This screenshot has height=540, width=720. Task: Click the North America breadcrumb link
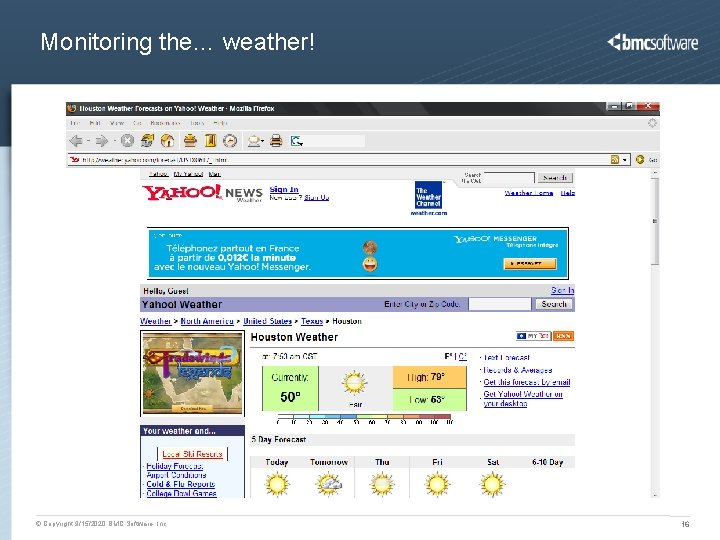207,321
